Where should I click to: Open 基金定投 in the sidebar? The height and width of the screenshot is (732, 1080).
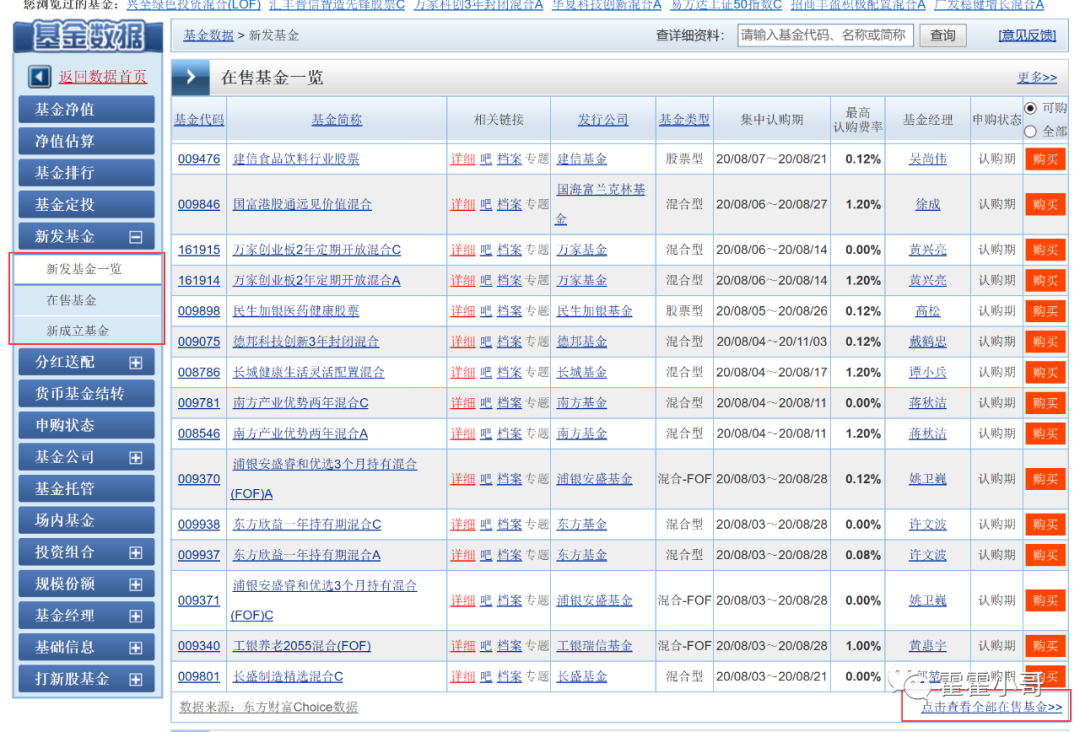[87, 205]
